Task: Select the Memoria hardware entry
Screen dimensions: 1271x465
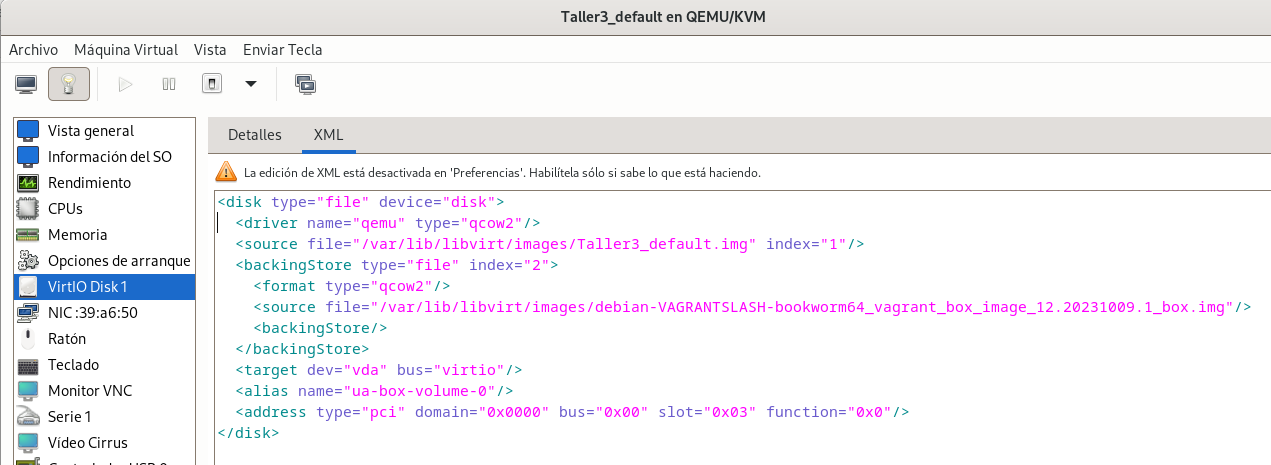Action: [x=77, y=235]
